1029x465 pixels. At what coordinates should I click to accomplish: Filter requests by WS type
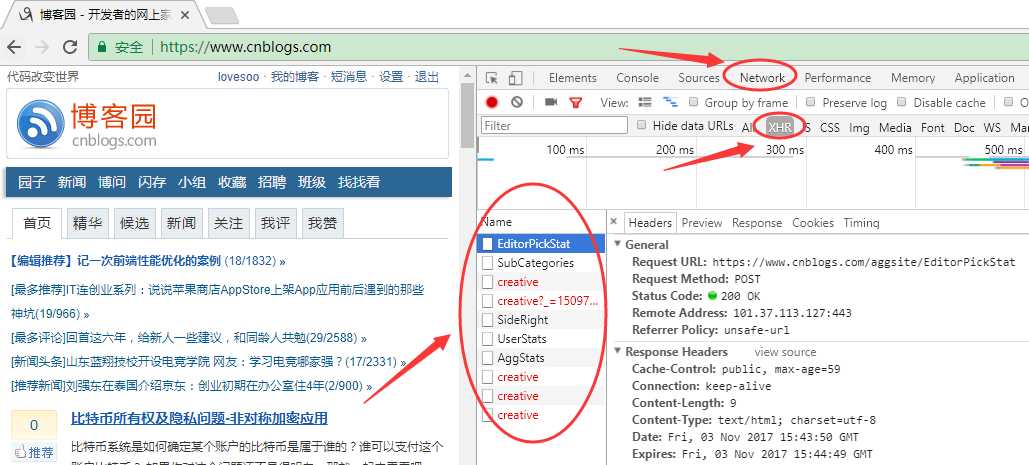click(992, 128)
